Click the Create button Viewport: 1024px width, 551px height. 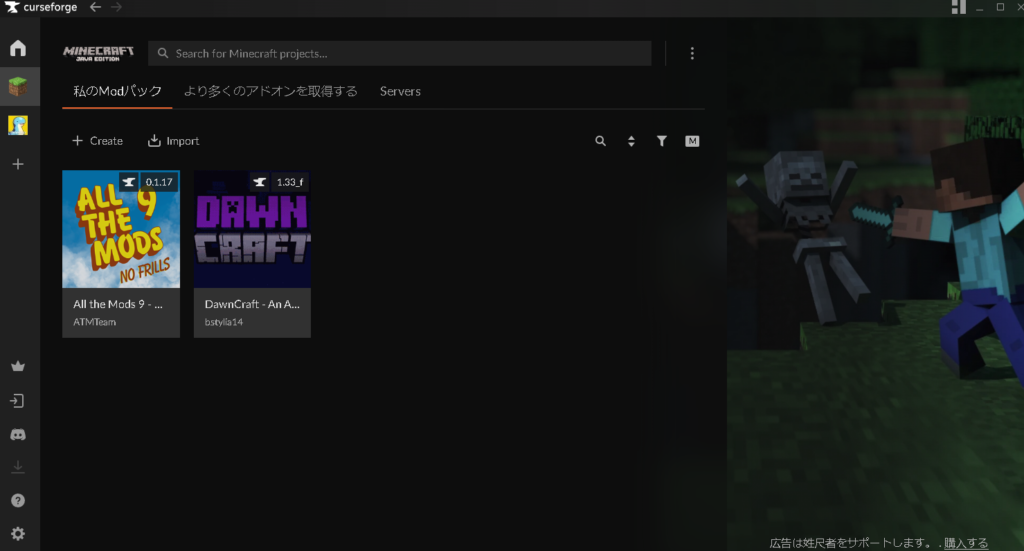pyautogui.click(x=97, y=141)
